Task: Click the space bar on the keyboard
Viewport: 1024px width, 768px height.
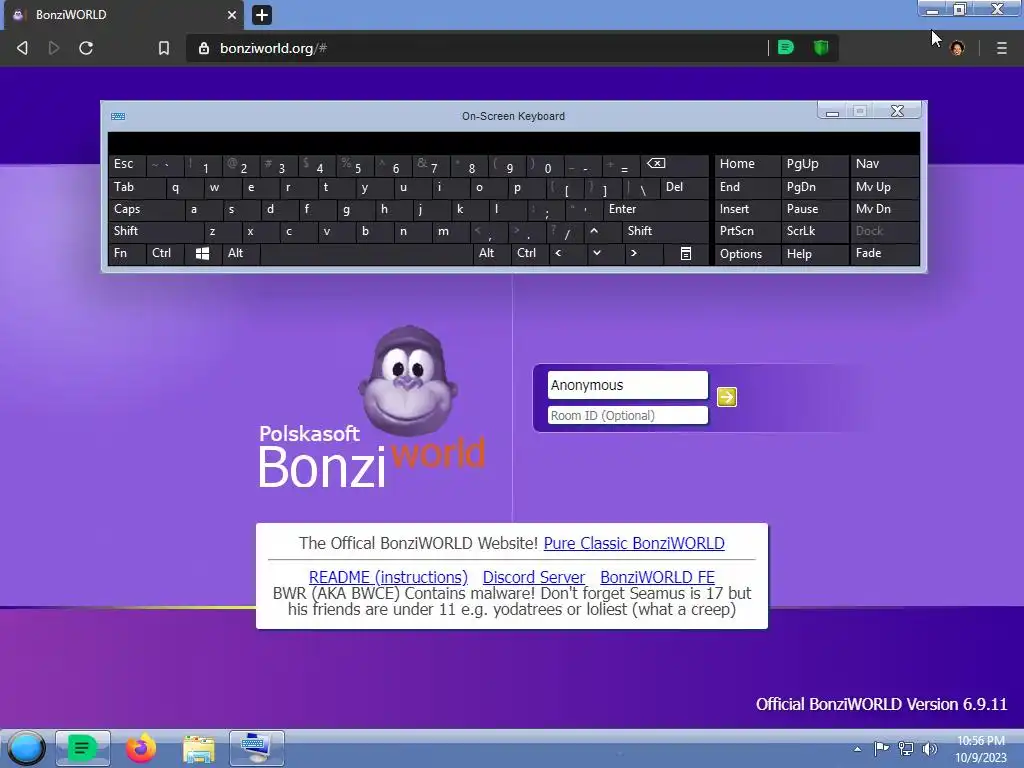Action: [366, 253]
